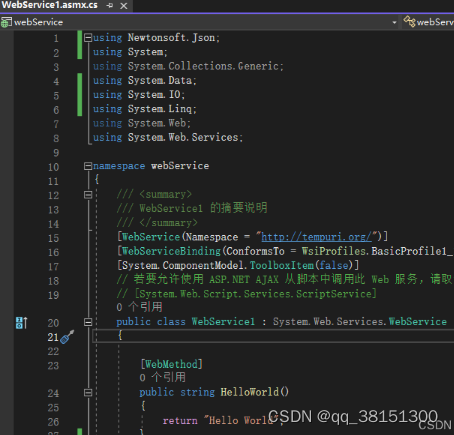Click the '0 个引用' lens above class WebService1
454x435 pixels.
(139, 307)
